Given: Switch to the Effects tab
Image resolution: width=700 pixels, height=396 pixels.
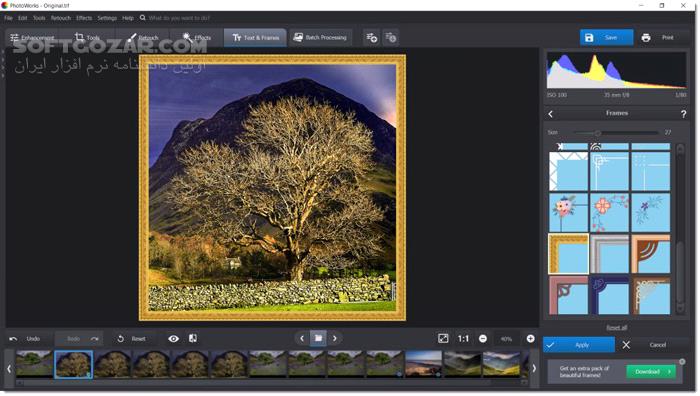Looking at the screenshot, I should coord(197,38).
